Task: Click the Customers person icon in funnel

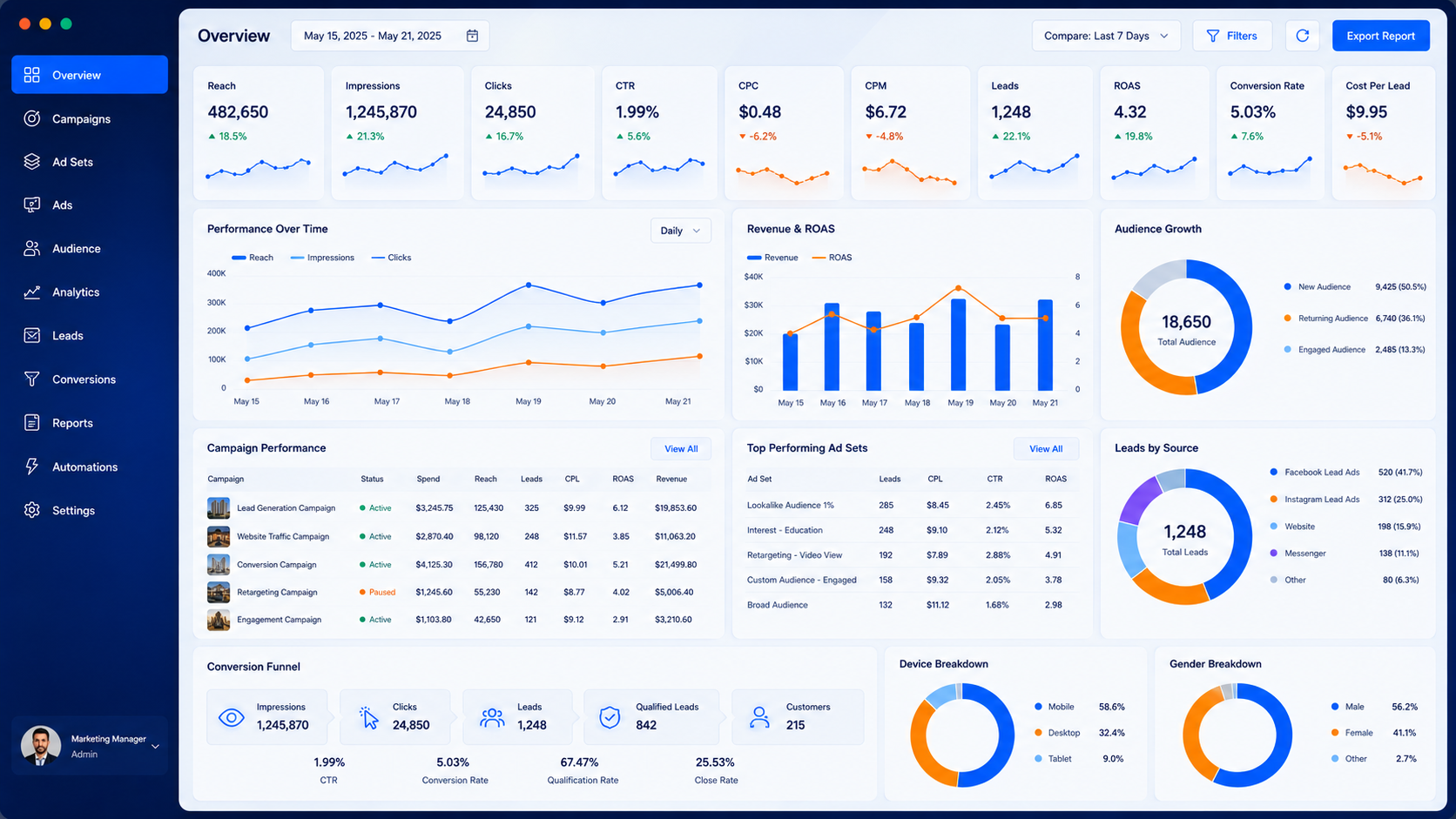Action: pos(759,717)
